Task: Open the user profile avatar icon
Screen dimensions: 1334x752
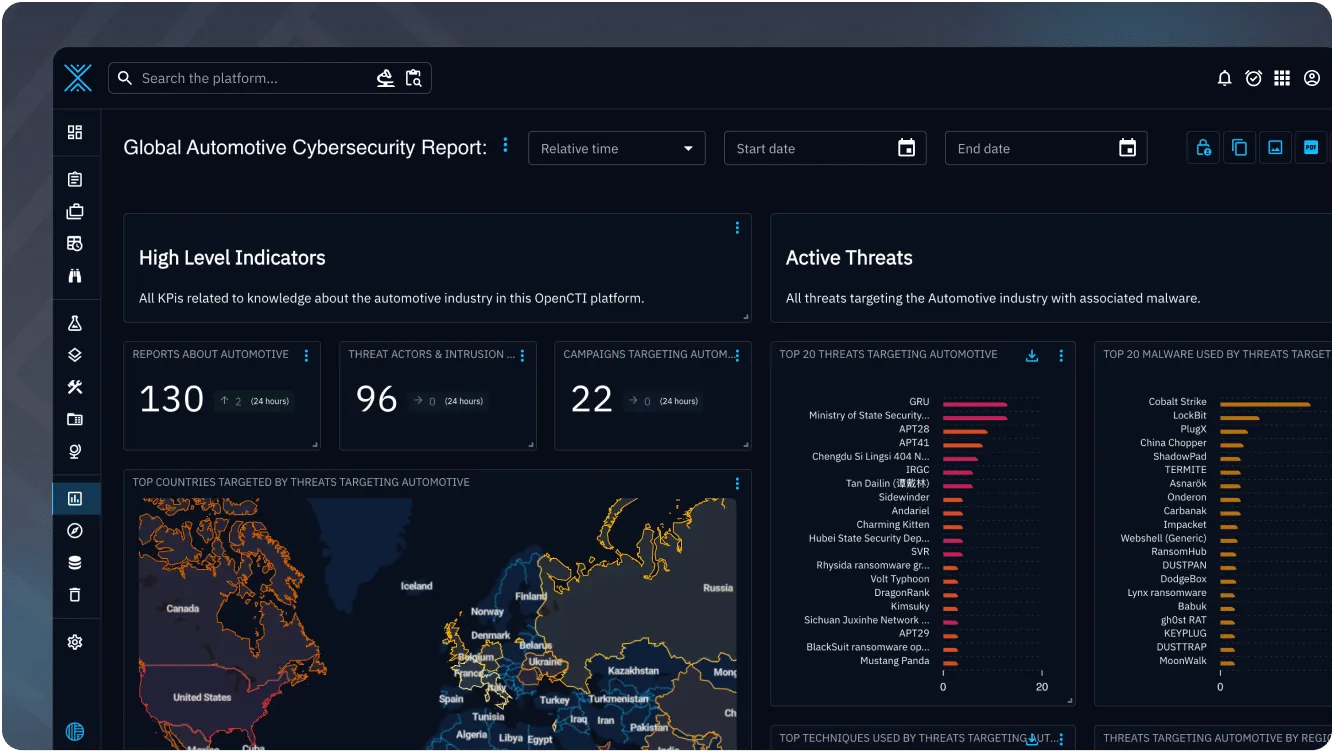Action: (x=1312, y=78)
